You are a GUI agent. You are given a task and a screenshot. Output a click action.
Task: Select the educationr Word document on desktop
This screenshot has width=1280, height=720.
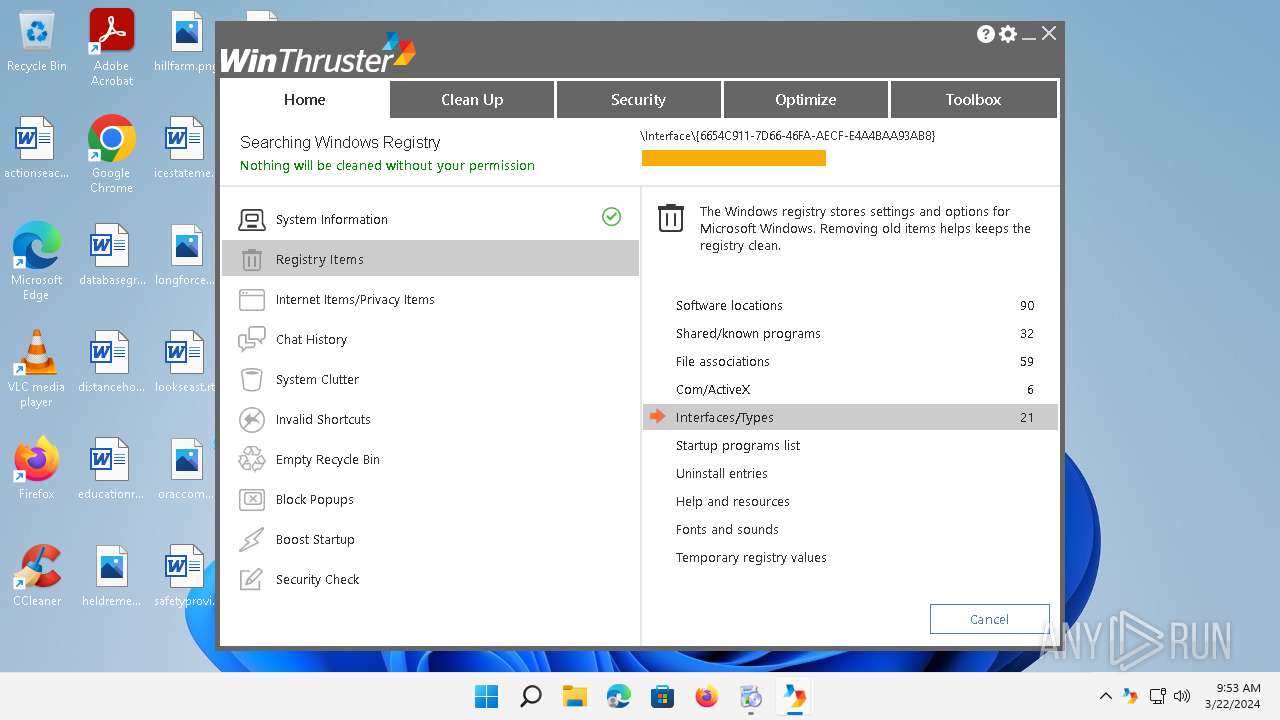click(x=111, y=470)
